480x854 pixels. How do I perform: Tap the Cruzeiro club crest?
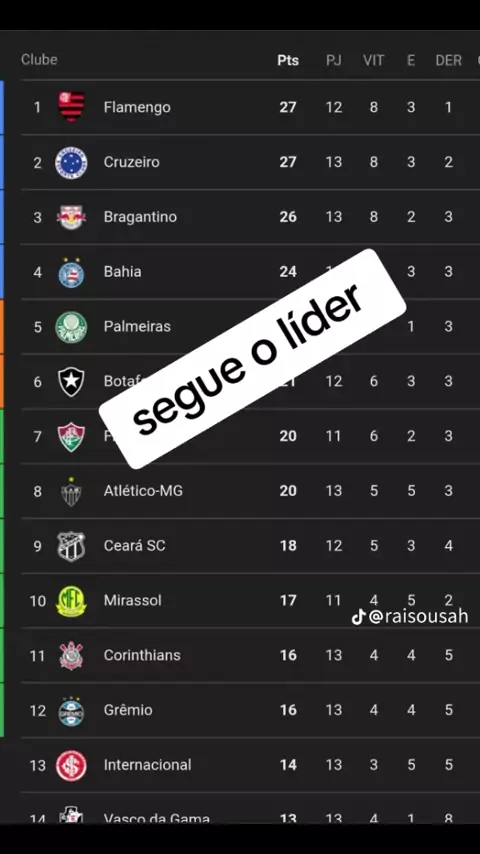(71, 162)
